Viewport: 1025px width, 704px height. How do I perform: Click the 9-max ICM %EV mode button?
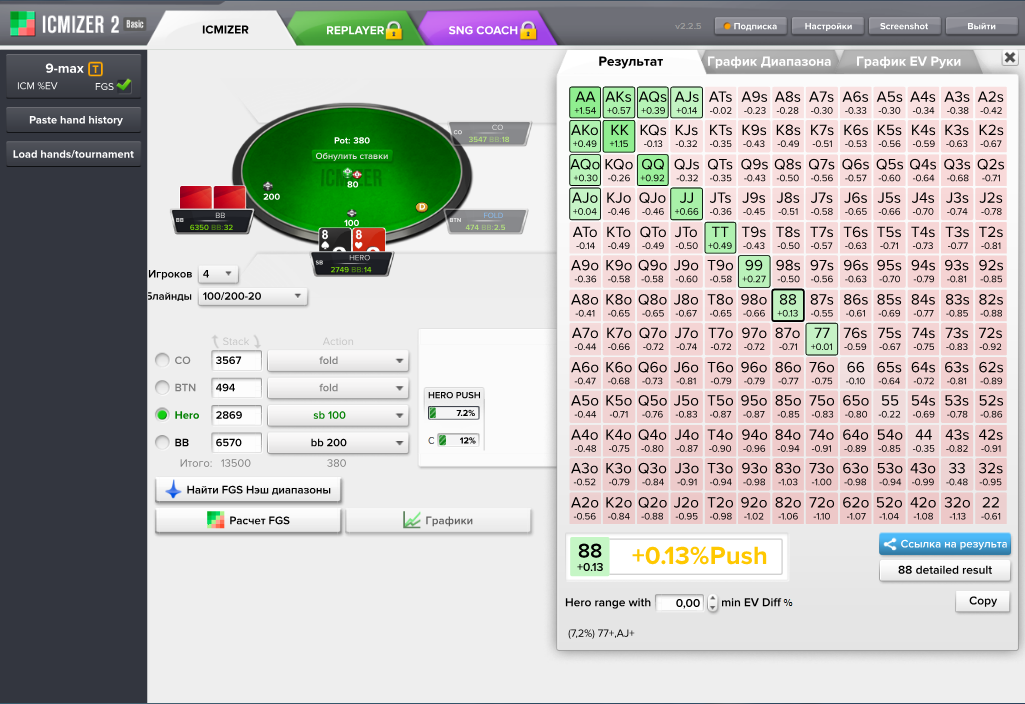tap(74, 76)
